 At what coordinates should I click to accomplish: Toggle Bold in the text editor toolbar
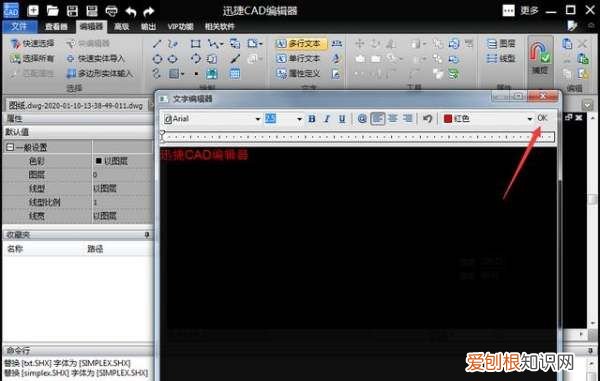tap(312, 119)
